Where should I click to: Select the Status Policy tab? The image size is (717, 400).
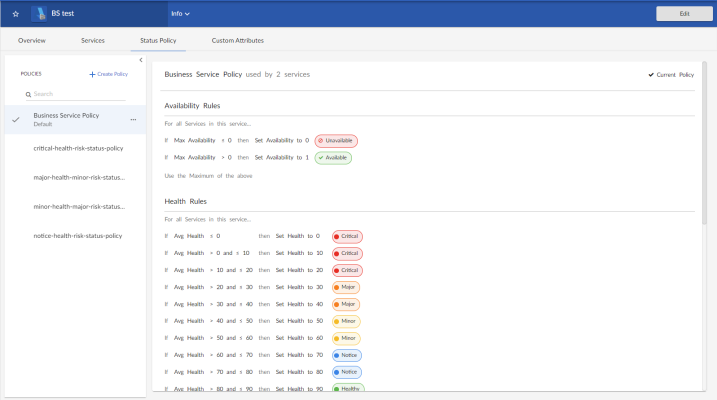158,40
